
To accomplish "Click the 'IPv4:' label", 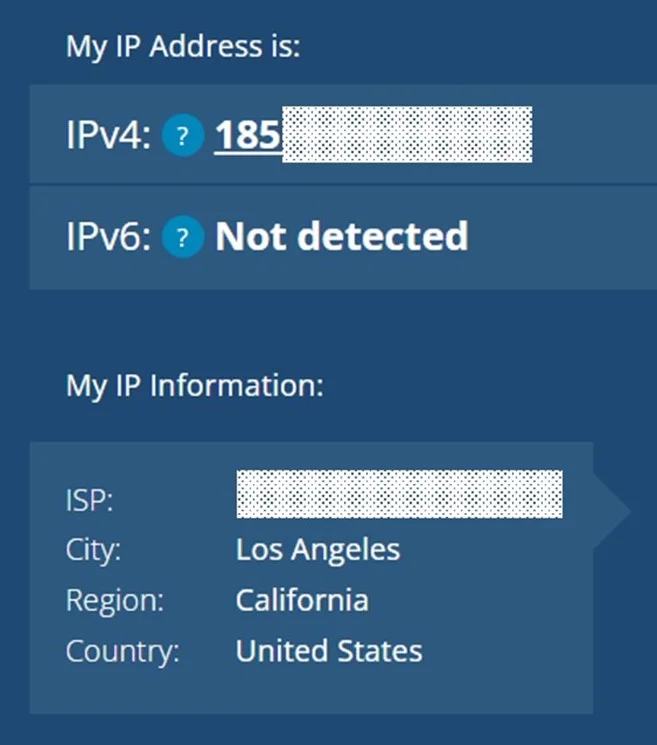I will tap(108, 136).
